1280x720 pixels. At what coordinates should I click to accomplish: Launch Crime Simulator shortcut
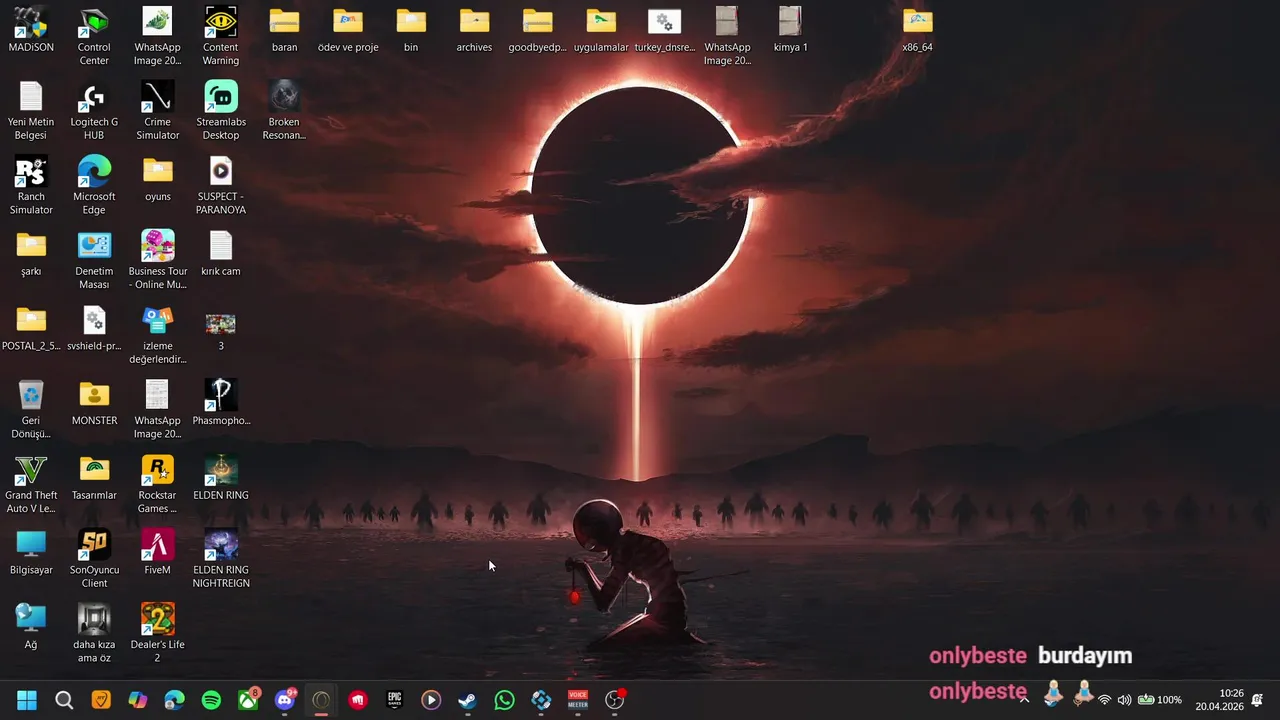pyautogui.click(x=157, y=112)
